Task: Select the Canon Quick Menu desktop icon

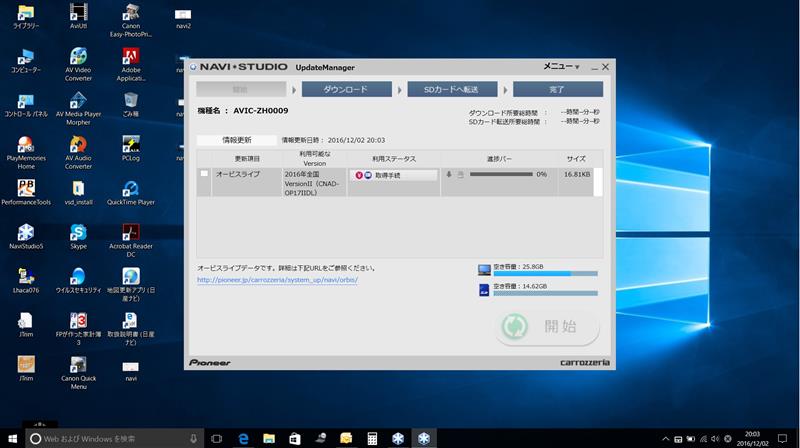Action: click(x=78, y=372)
